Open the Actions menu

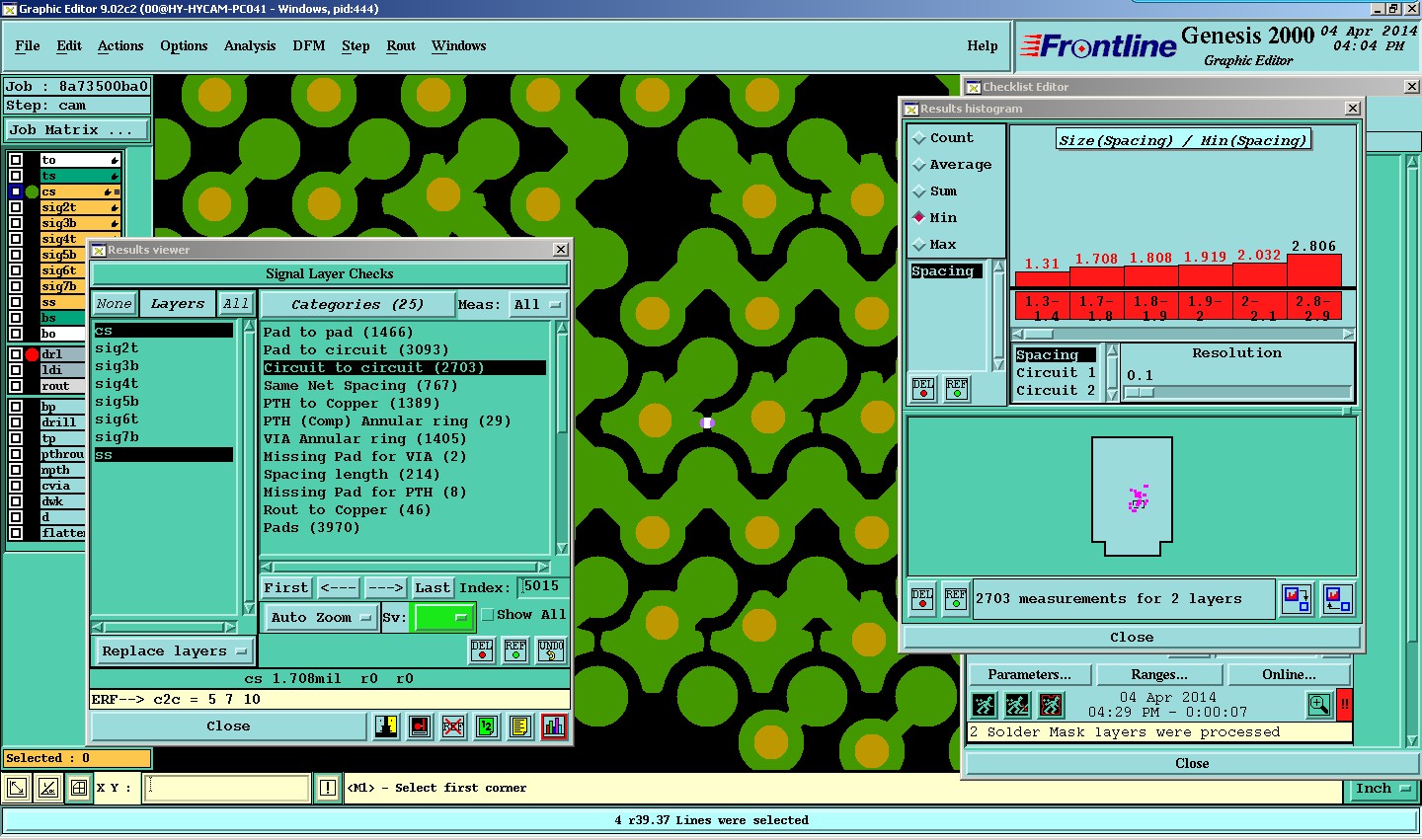coord(120,46)
